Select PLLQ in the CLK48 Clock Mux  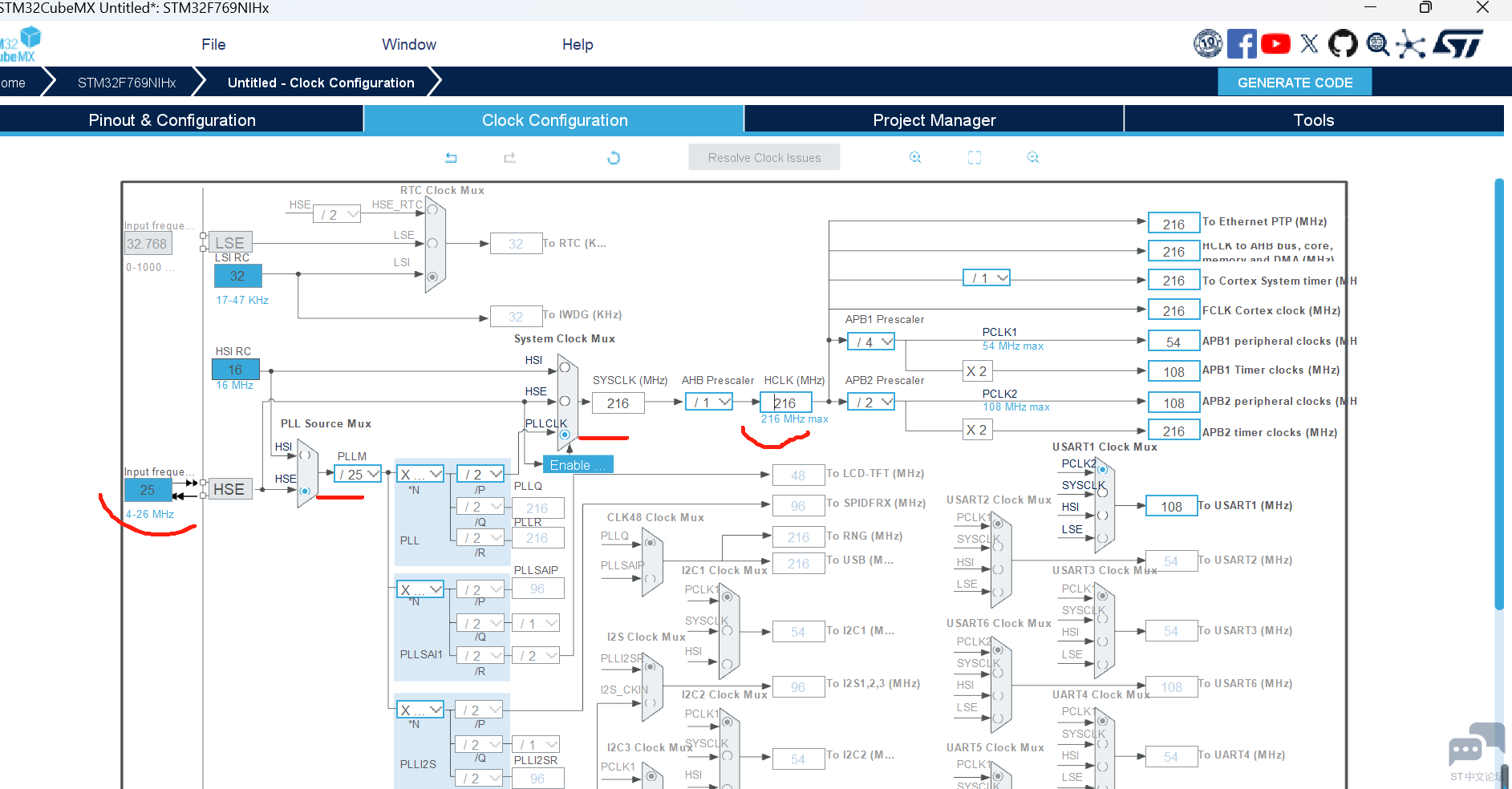click(x=651, y=543)
